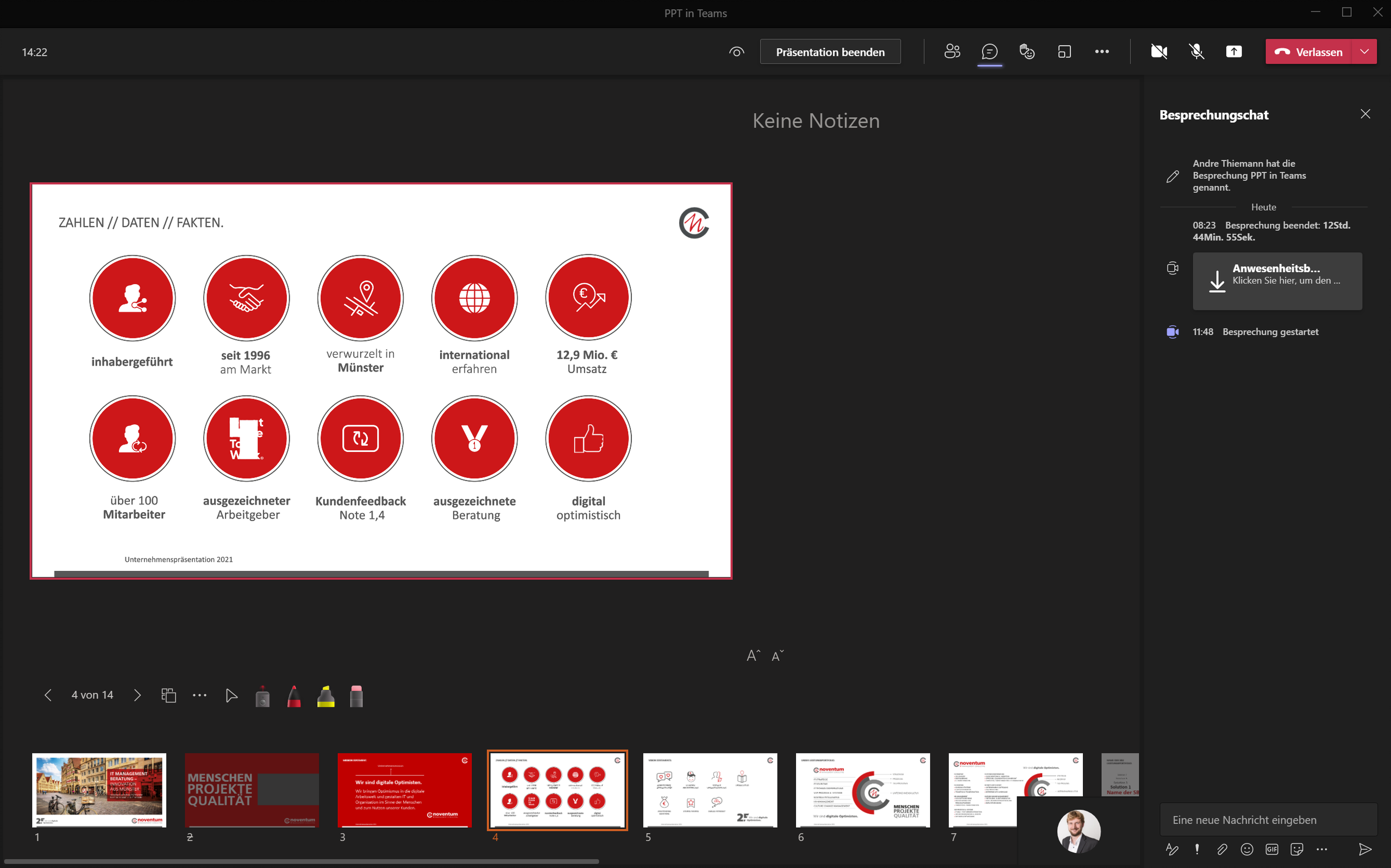
Task: Unmute the microphone
Action: [1197, 52]
